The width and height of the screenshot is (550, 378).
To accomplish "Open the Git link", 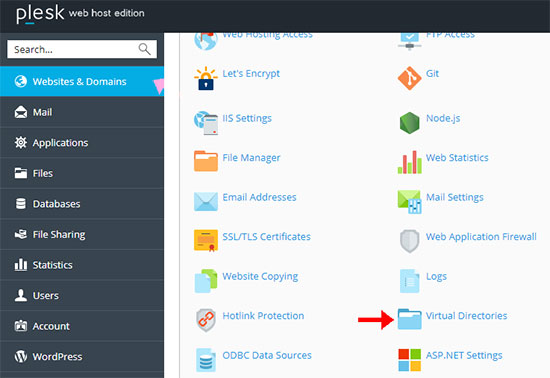I will (432, 73).
